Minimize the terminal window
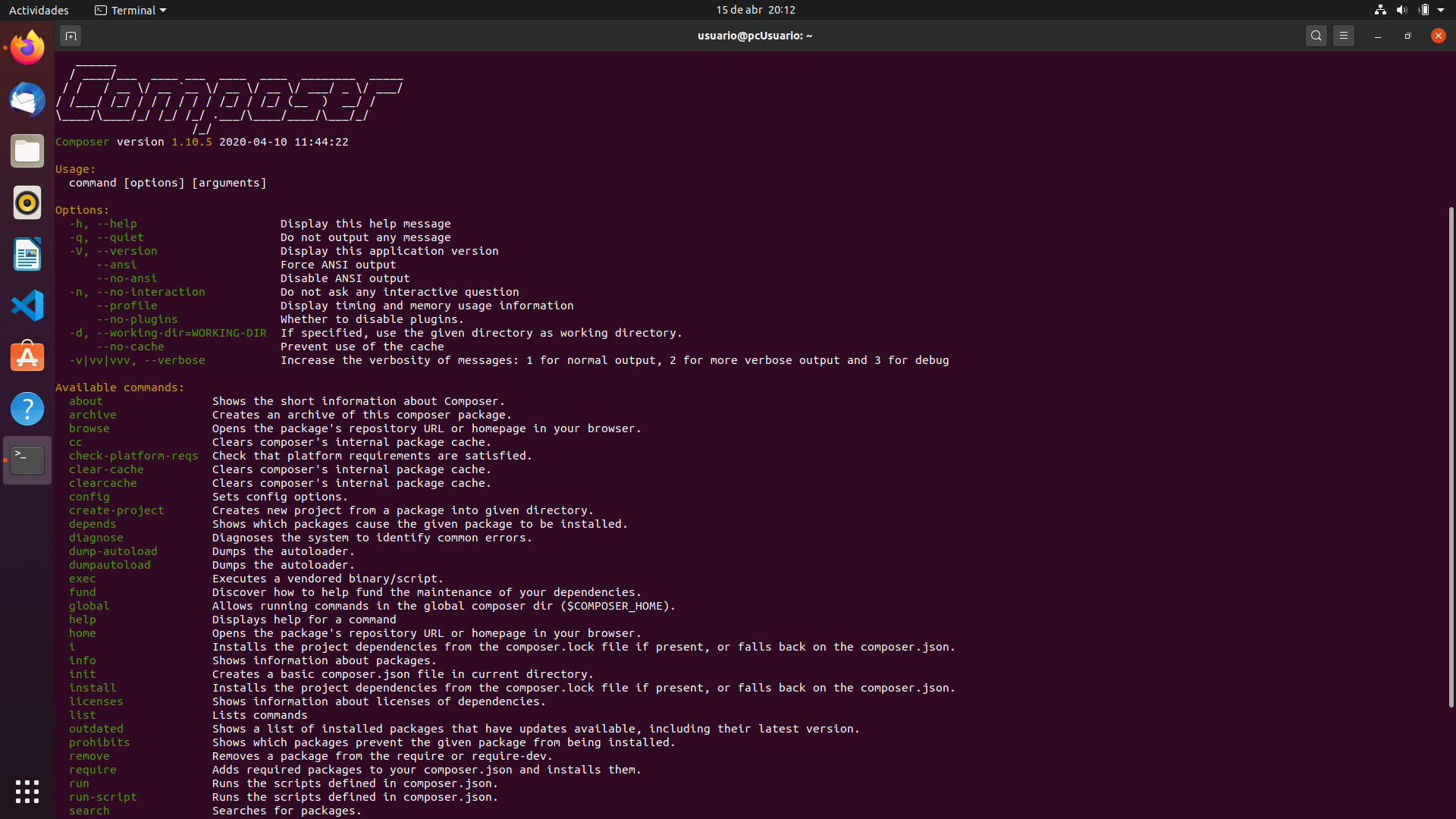Screen dimensions: 1456x819 click(x=1378, y=36)
